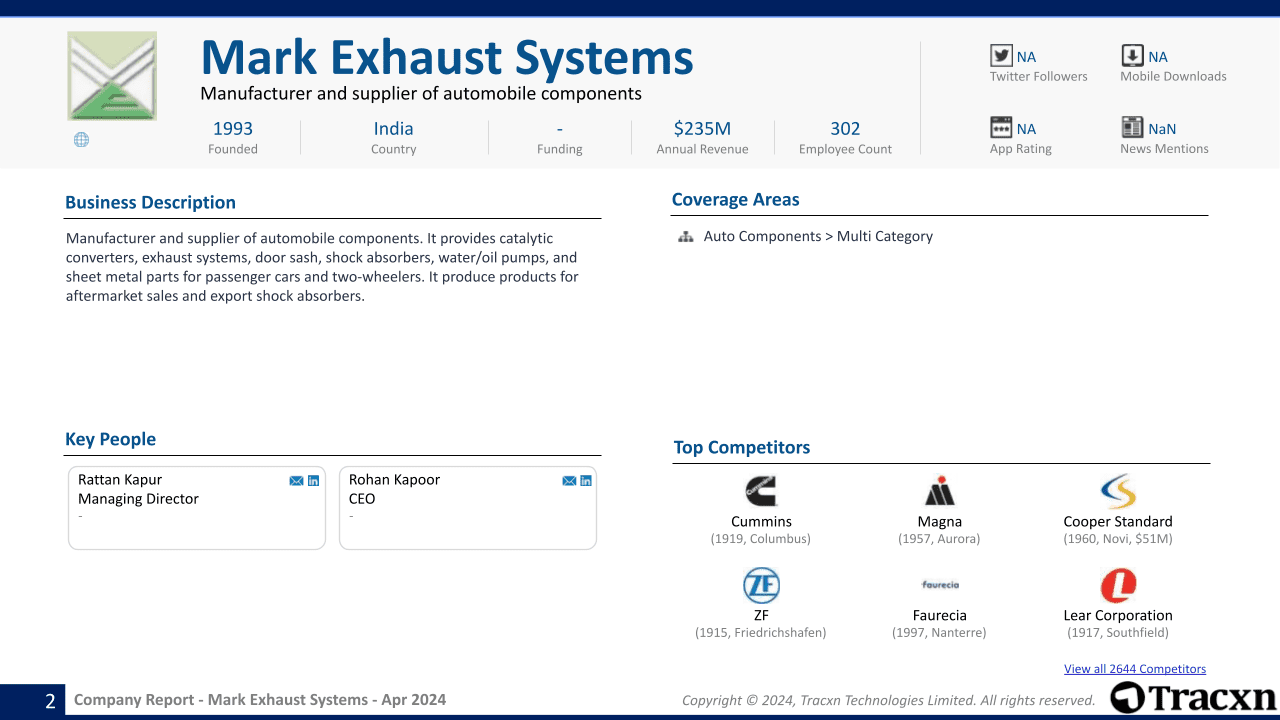Click the App Rating icon
Screen dimensions: 1280x720
[1001, 128]
